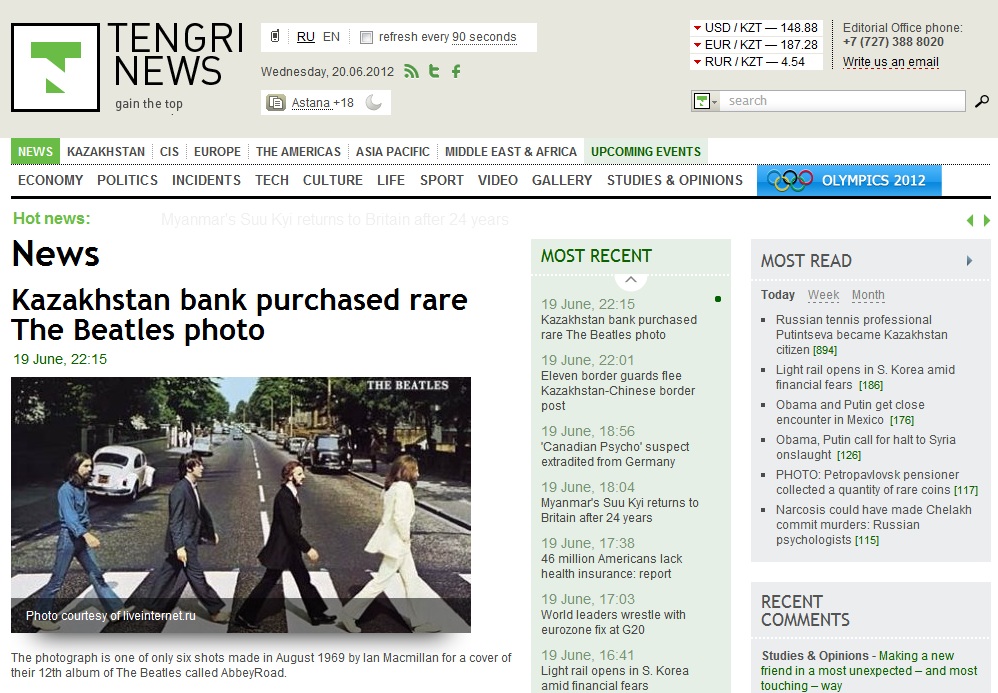The height and width of the screenshot is (693, 998).
Task: Switch language to EN
Action: [331, 37]
